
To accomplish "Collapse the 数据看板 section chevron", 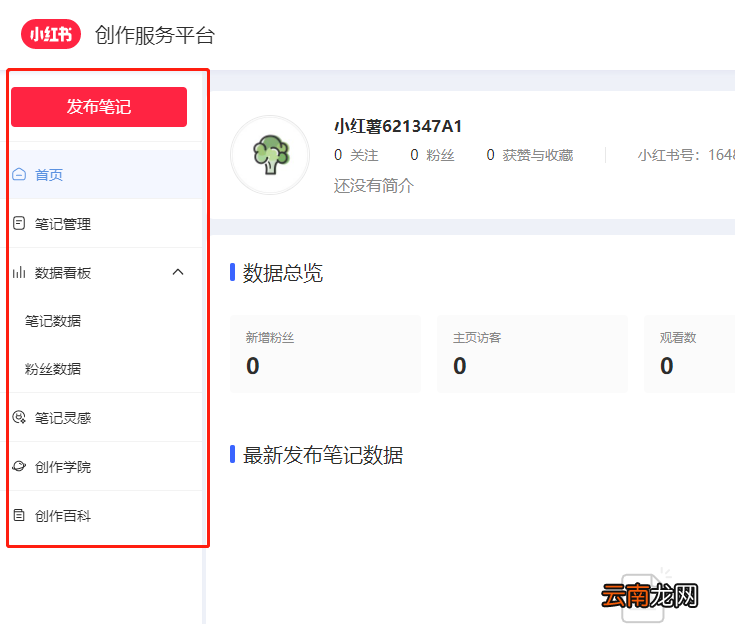I will pos(178,272).
